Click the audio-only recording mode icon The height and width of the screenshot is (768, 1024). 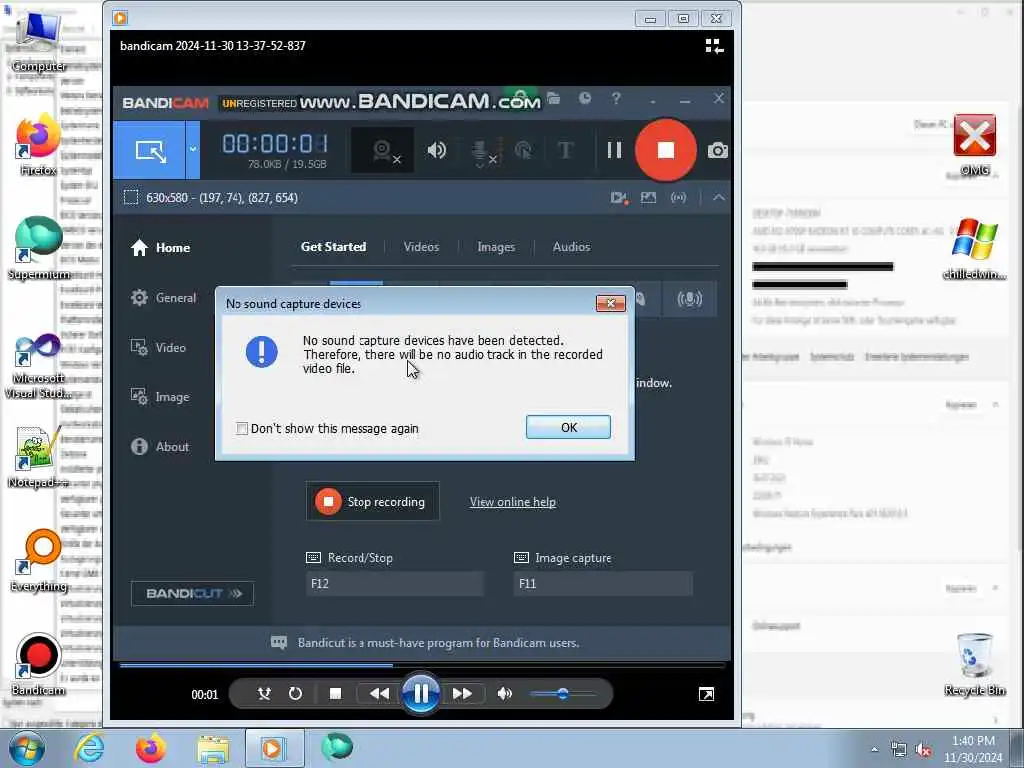coord(689,299)
